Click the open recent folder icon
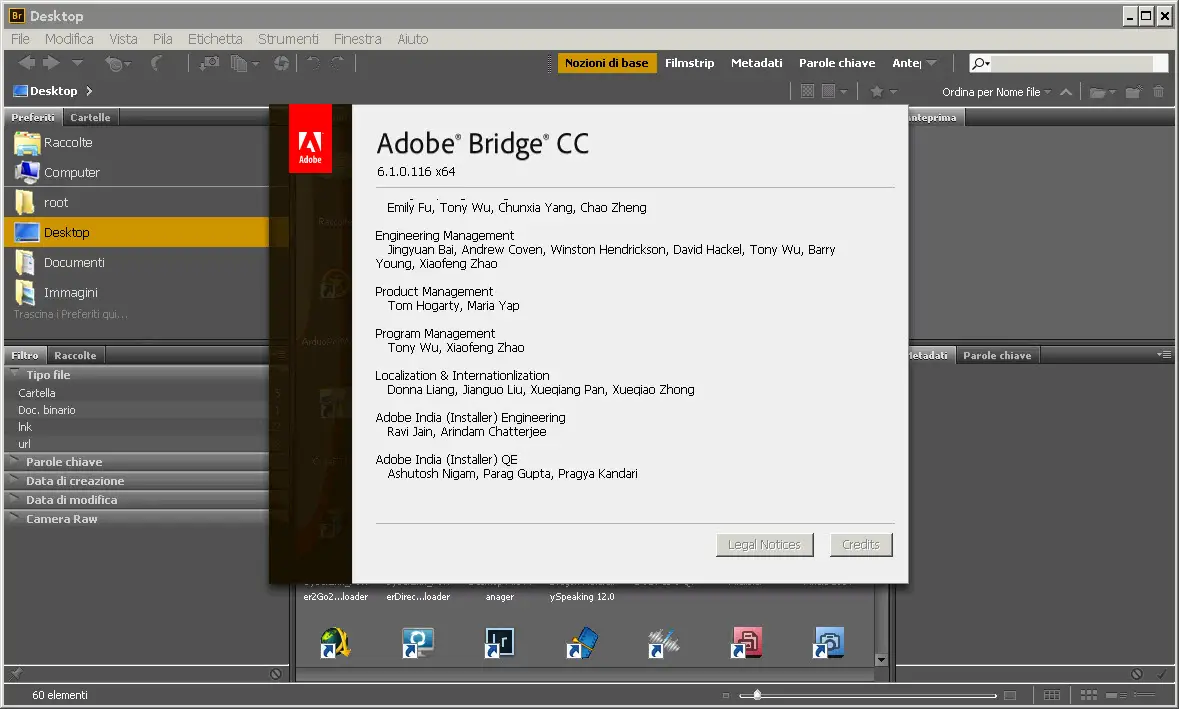 point(1099,92)
